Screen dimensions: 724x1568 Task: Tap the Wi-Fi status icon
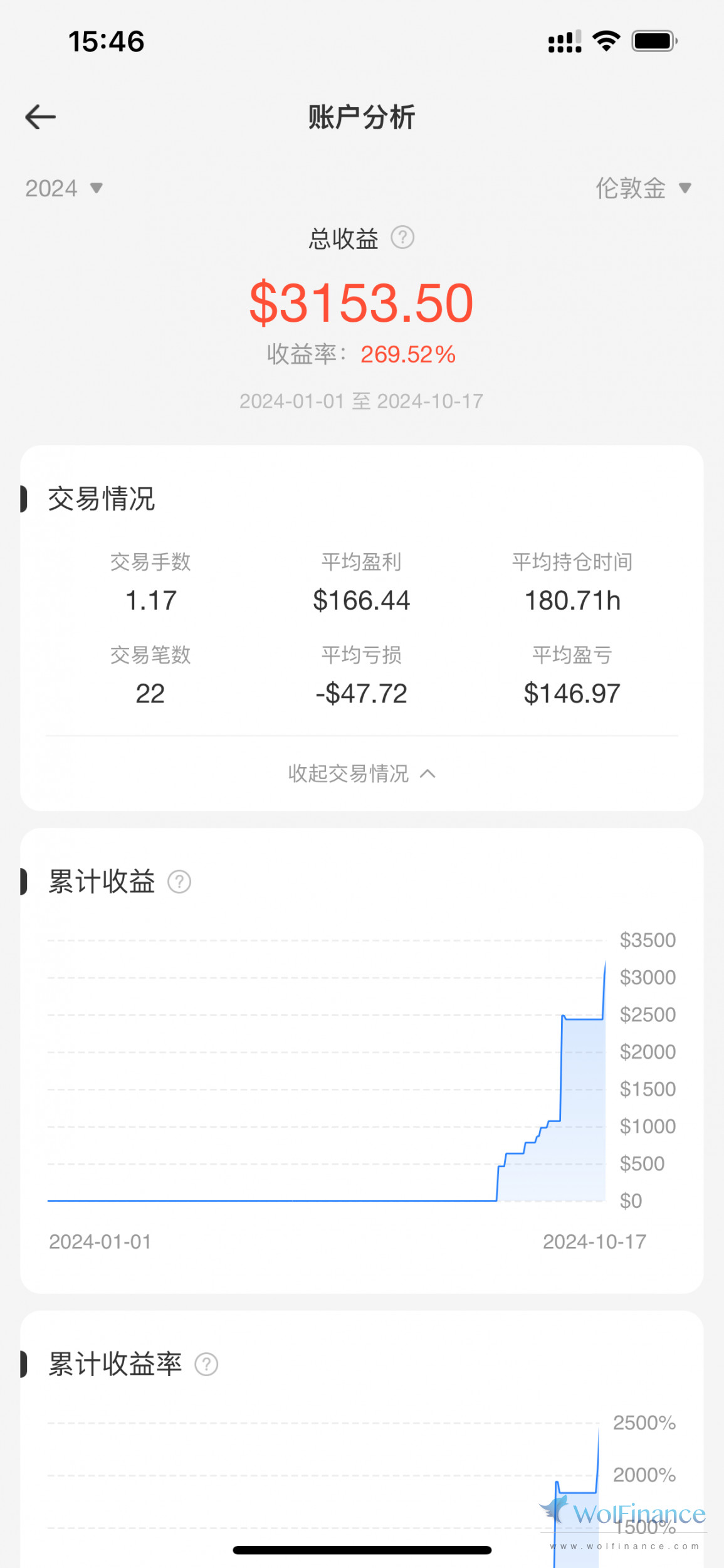(606, 41)
